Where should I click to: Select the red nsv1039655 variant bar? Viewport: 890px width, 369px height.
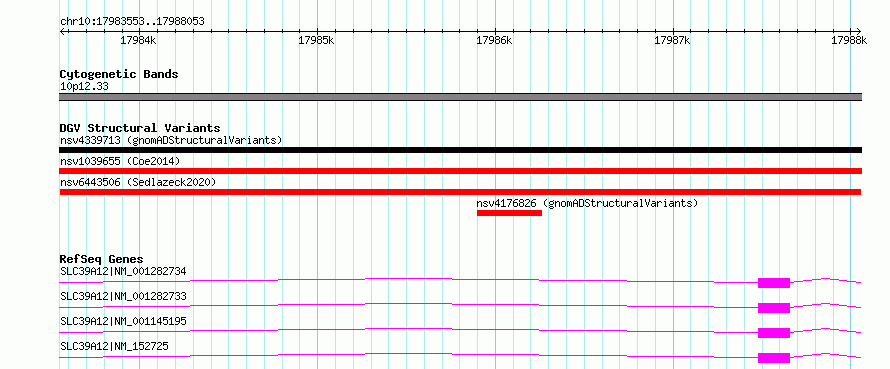pyautogui.click(x=460, y=171)
